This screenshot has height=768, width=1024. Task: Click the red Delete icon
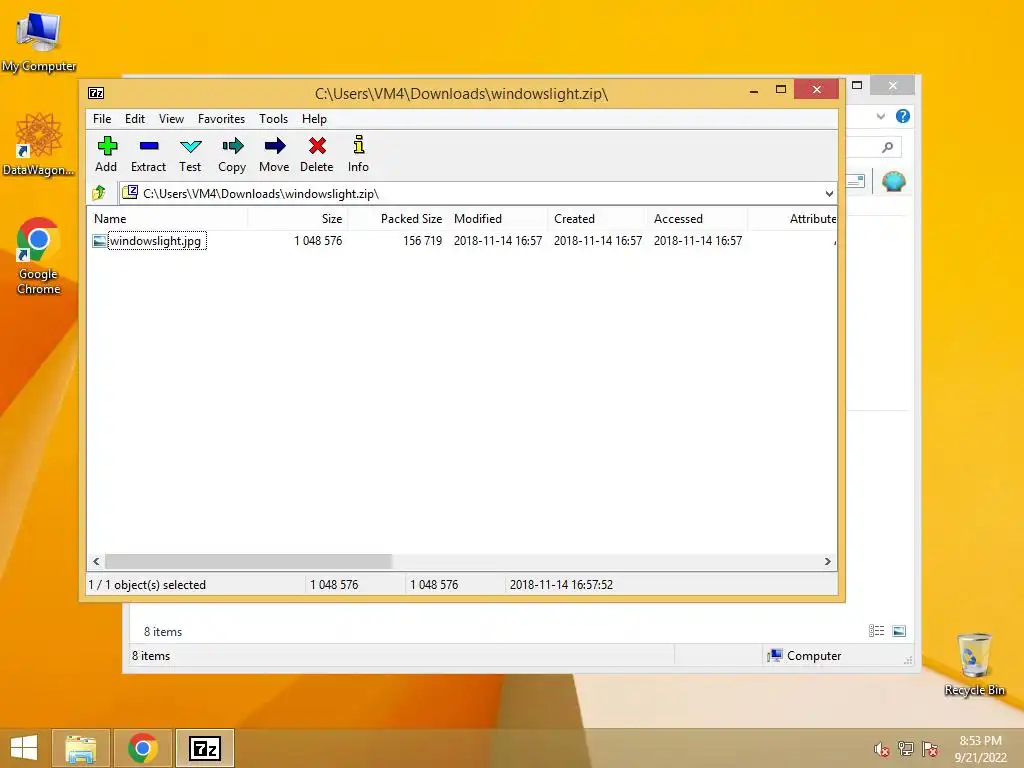click(x=317, y=146)
